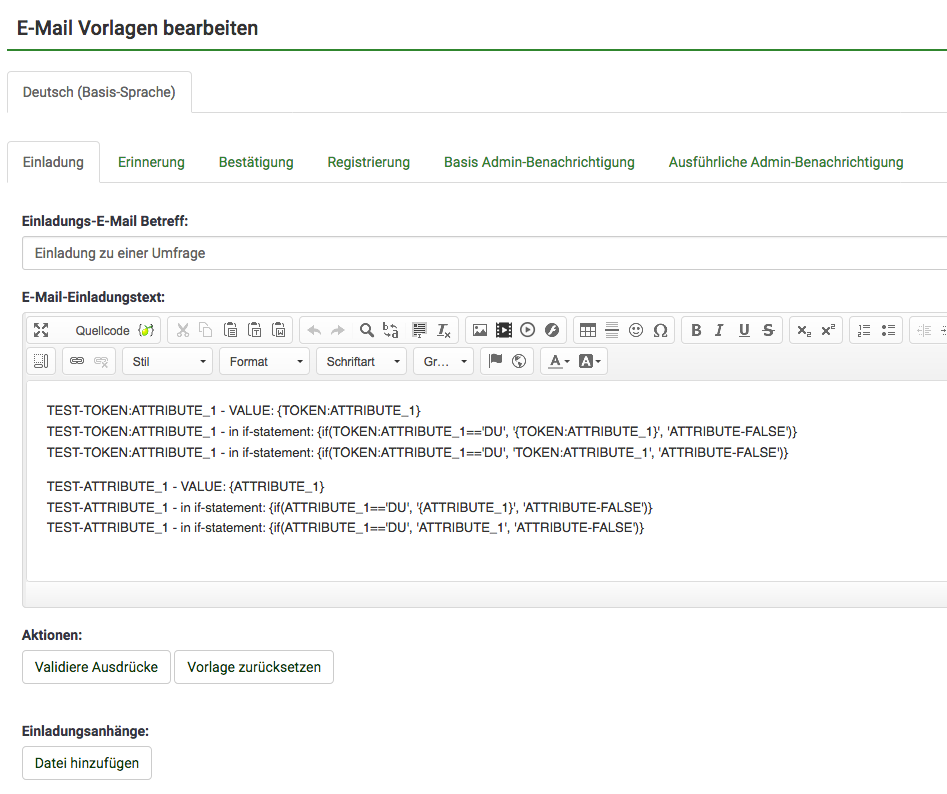Switch to the Erinnerung tab
The image size is (947, 794).
click(151, 162)
